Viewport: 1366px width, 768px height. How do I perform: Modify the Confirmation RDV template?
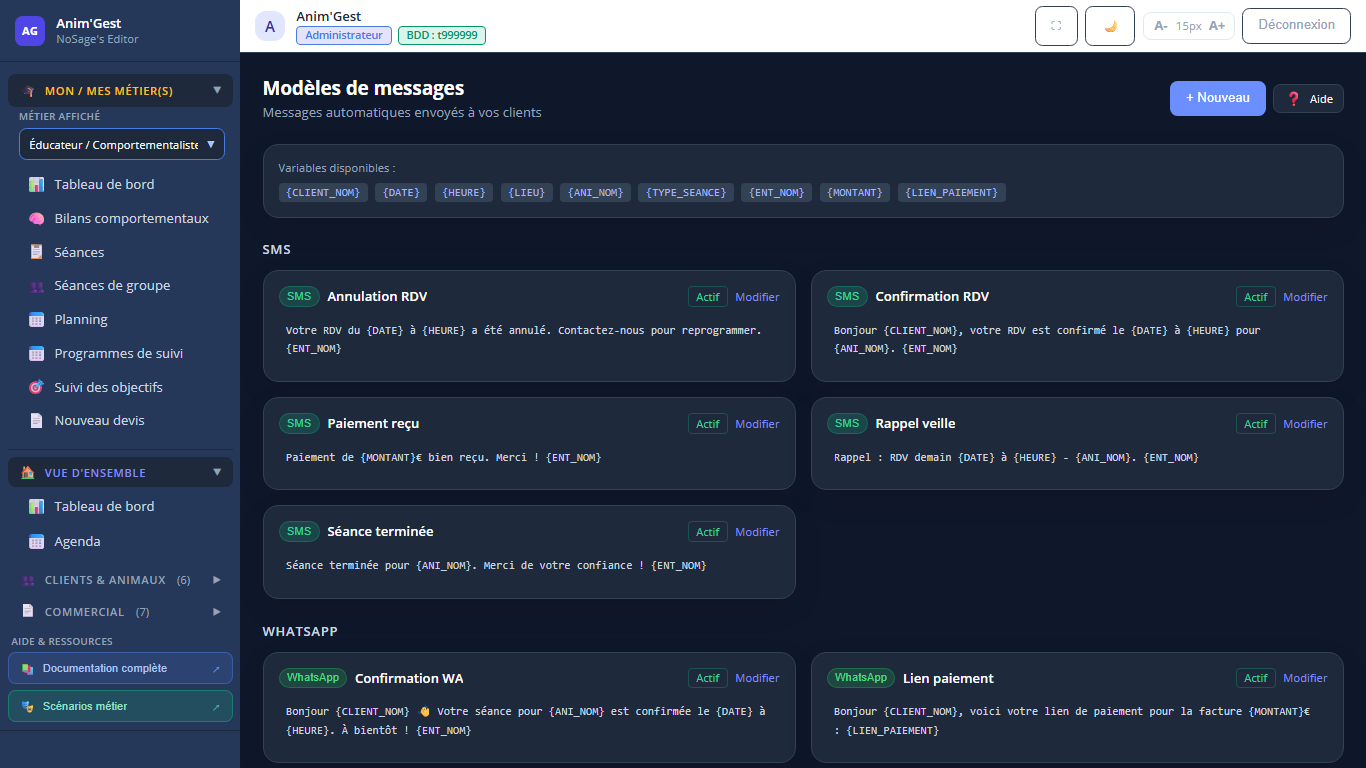(x=1305, y=297)
